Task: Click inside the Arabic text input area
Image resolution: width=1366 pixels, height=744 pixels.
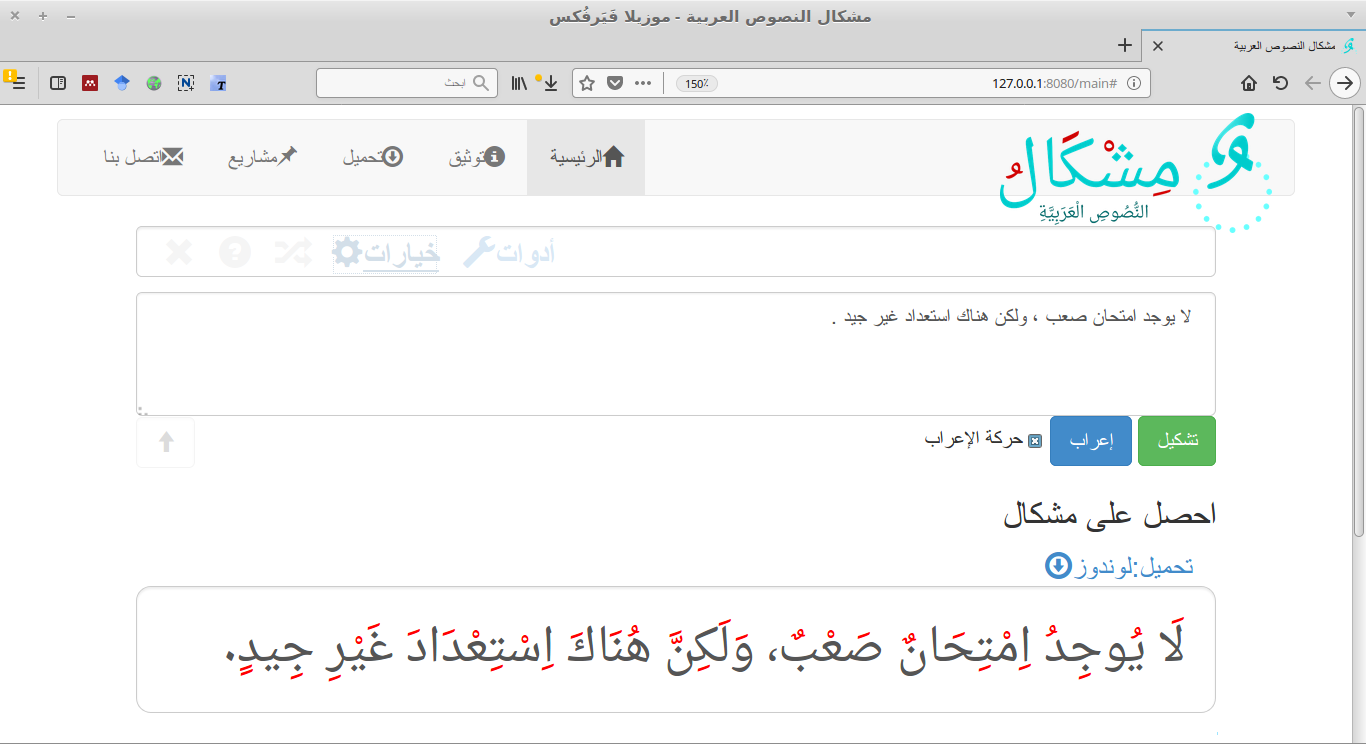Action: tap(676, 354)
